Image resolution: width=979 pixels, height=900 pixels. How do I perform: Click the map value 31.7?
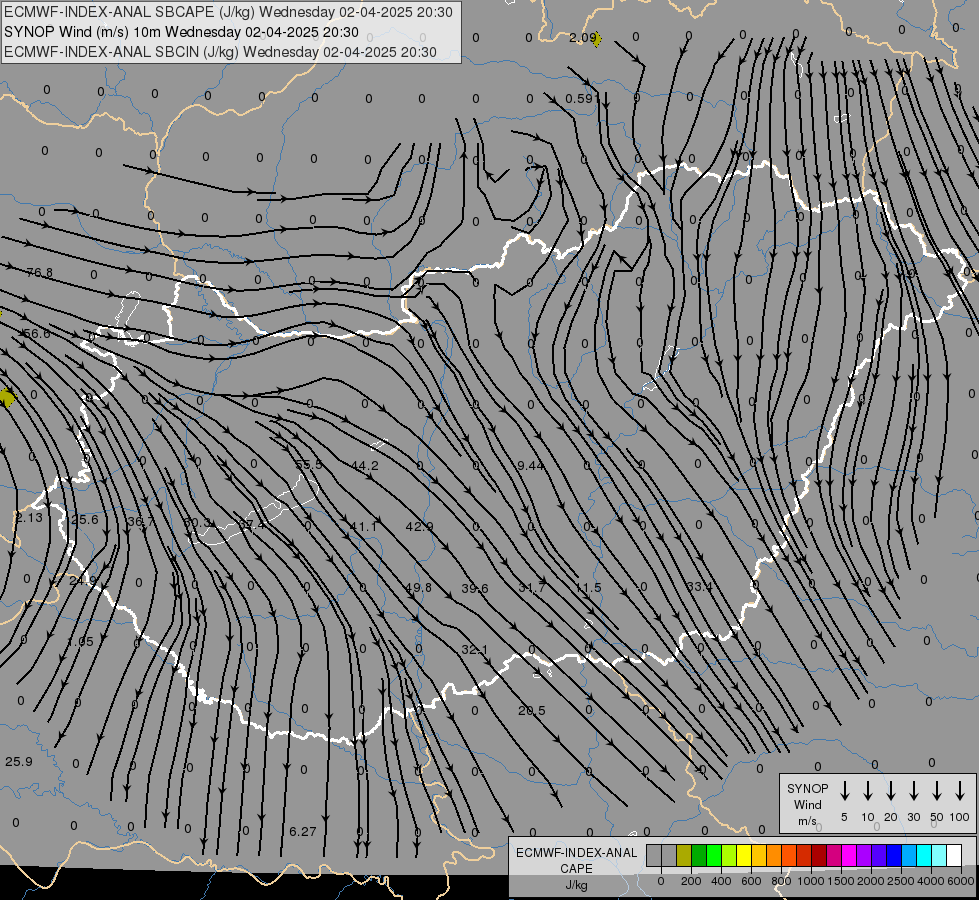pos(532,587)
